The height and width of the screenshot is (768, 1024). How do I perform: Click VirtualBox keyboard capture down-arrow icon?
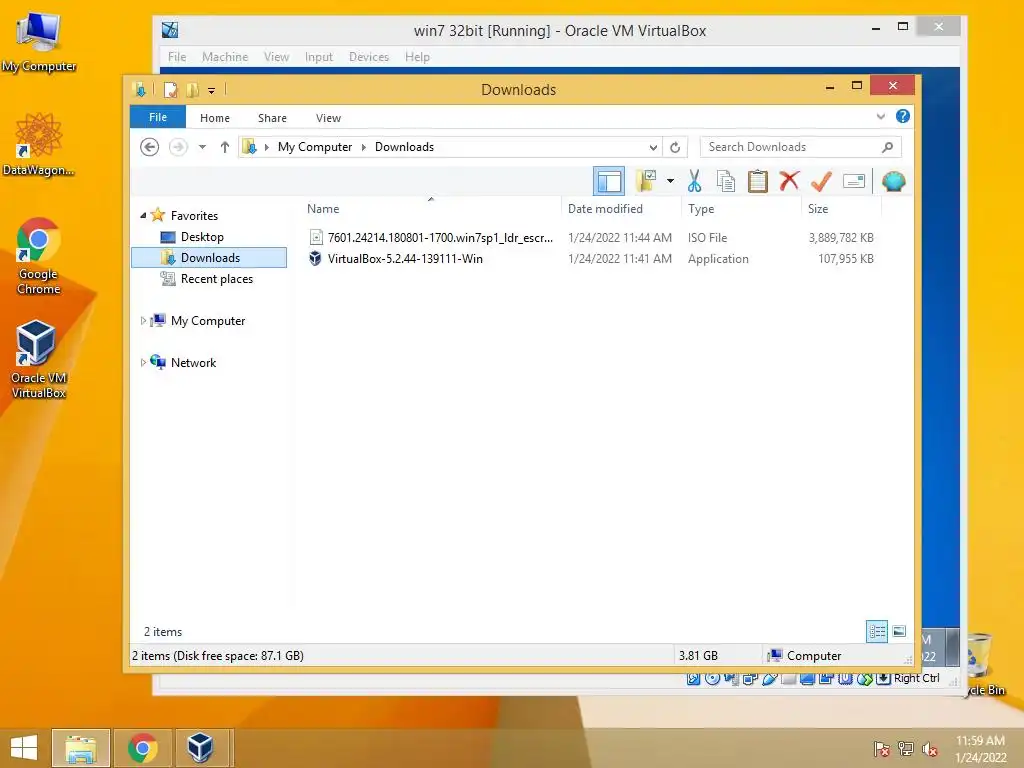[883, 679]
